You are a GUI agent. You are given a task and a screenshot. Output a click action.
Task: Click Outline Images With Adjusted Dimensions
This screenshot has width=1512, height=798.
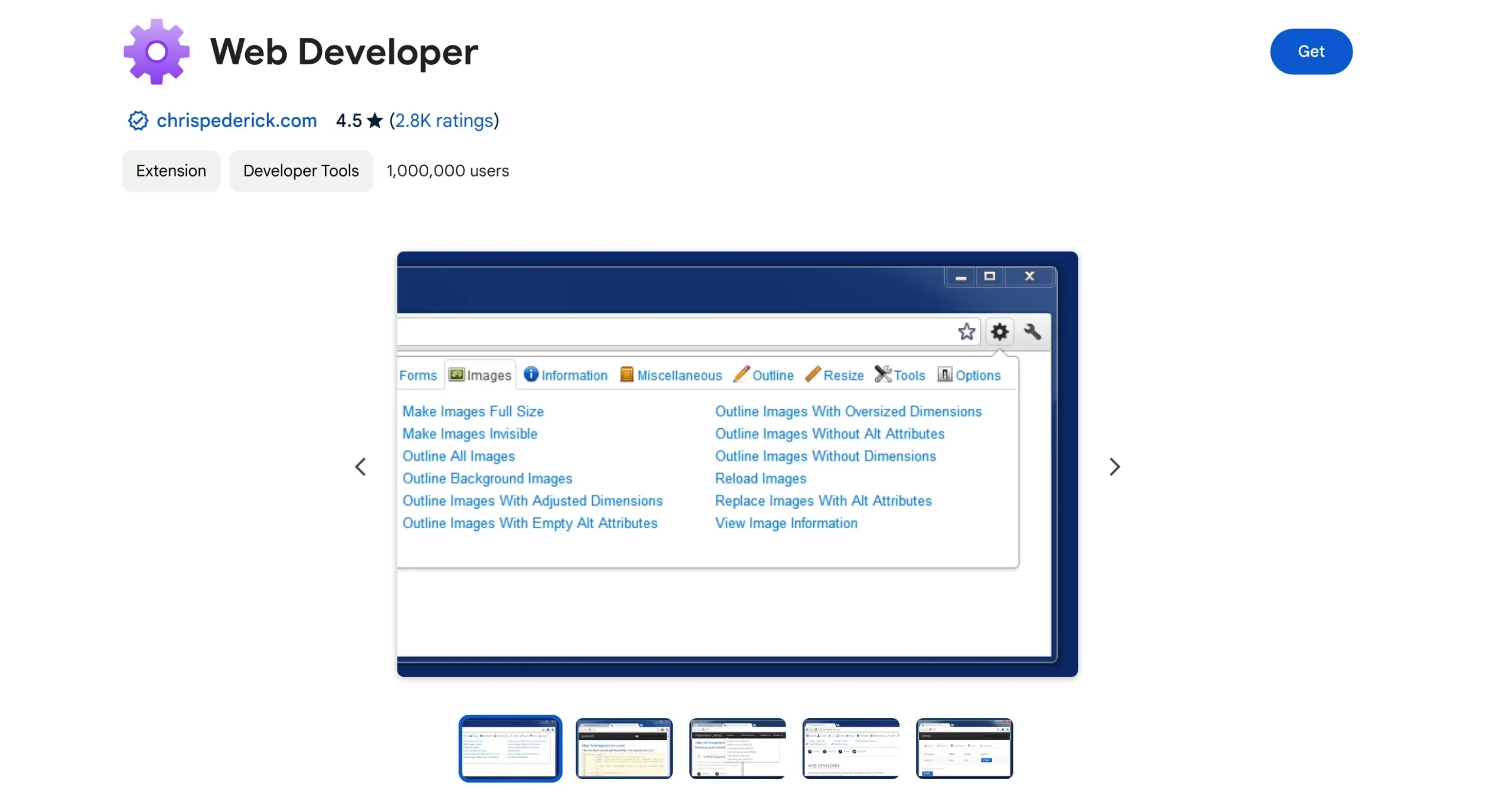point(533,501)
